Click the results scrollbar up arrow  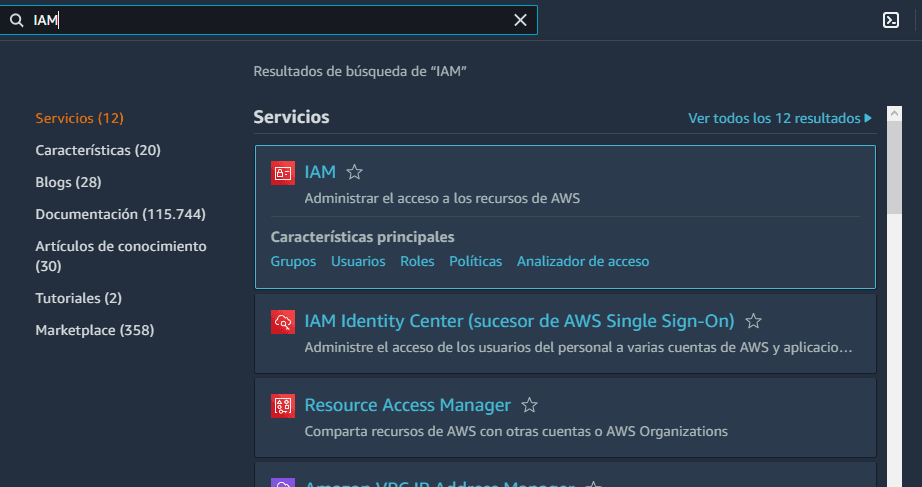tap(894, 114)
